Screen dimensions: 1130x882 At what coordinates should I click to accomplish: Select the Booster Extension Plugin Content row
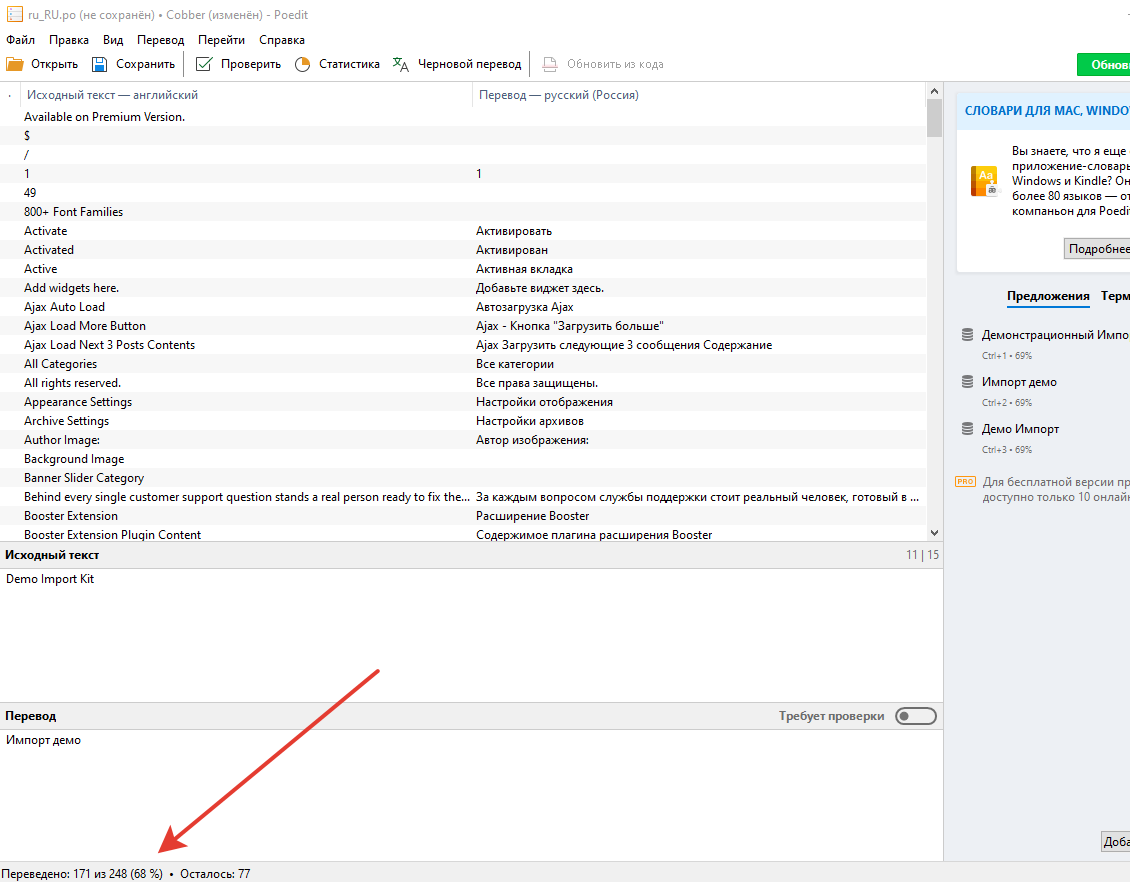(x=463, y=534)
